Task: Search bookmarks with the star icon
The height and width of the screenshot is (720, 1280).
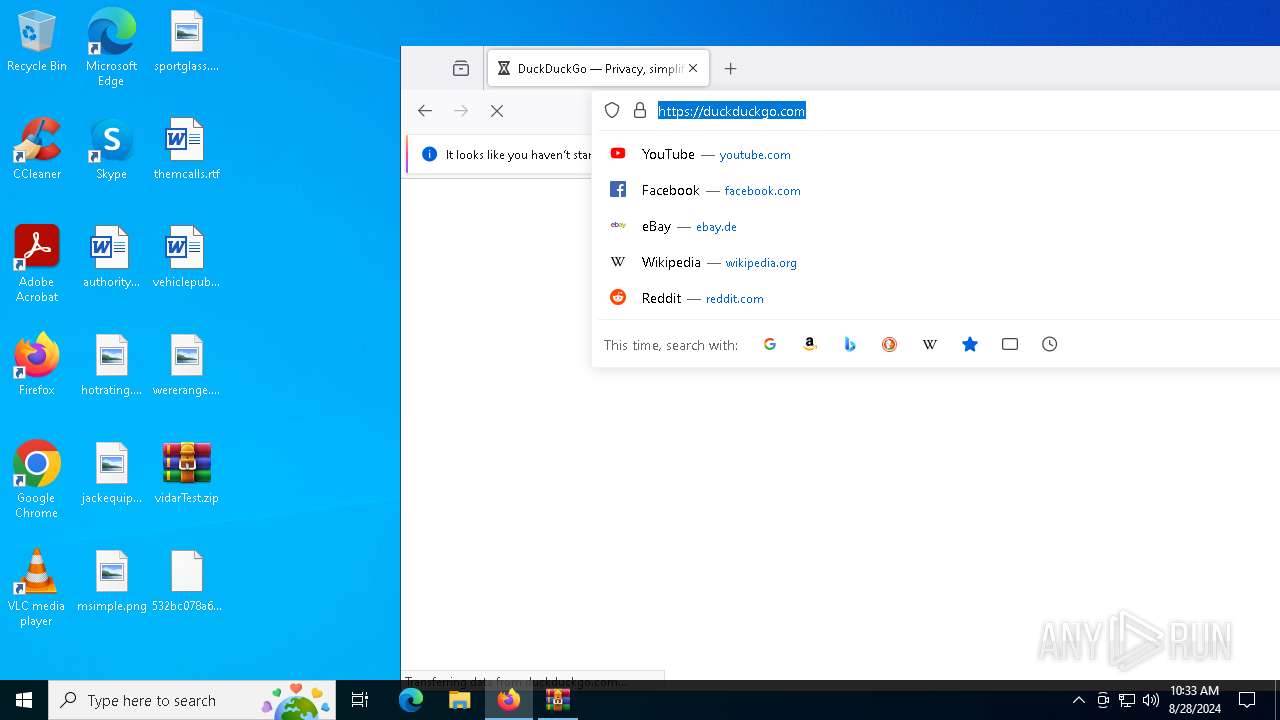Action: 970,344
